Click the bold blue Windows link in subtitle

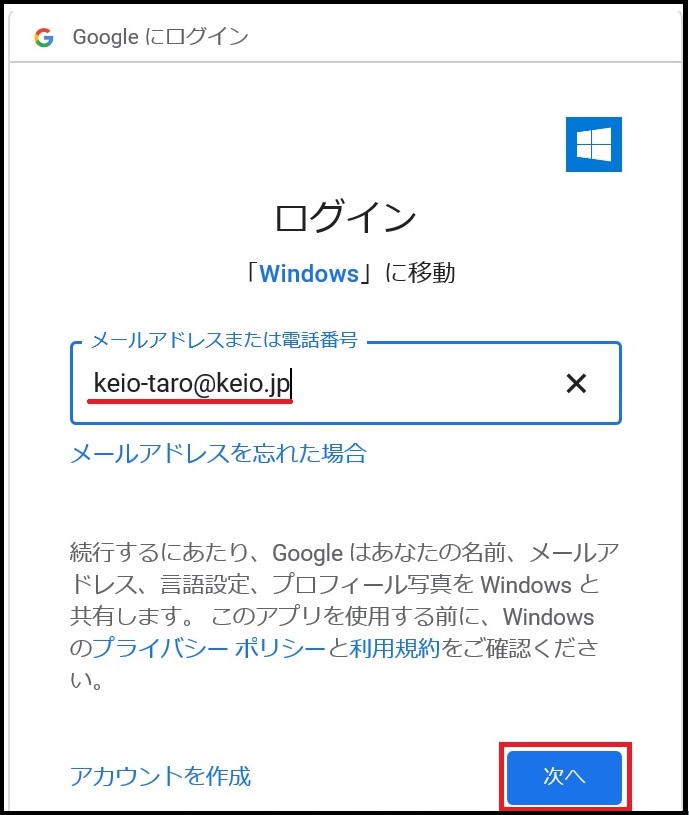point(309,273)
